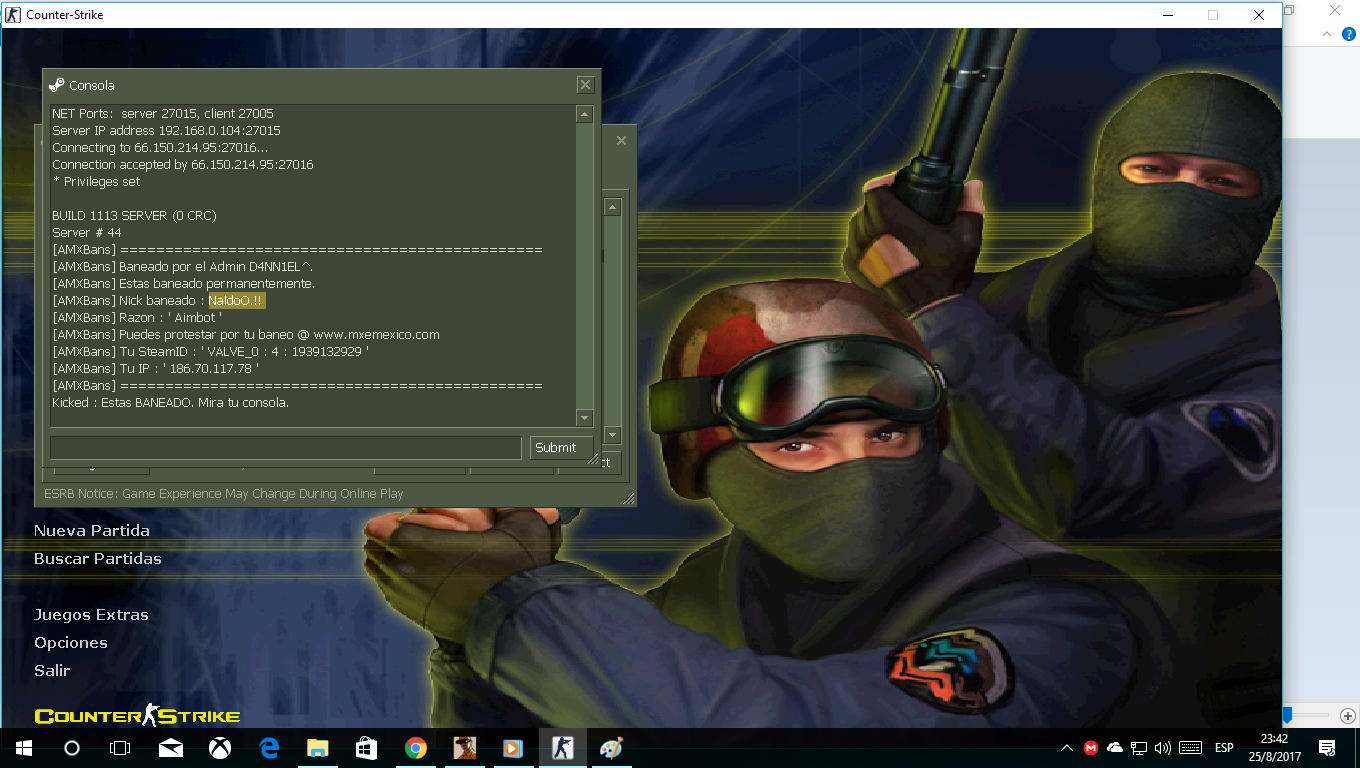This screenshot has width=1360, height=768.
Task: Click the highlighted nick NaldoO.!!
Action: tap(236, 300)
